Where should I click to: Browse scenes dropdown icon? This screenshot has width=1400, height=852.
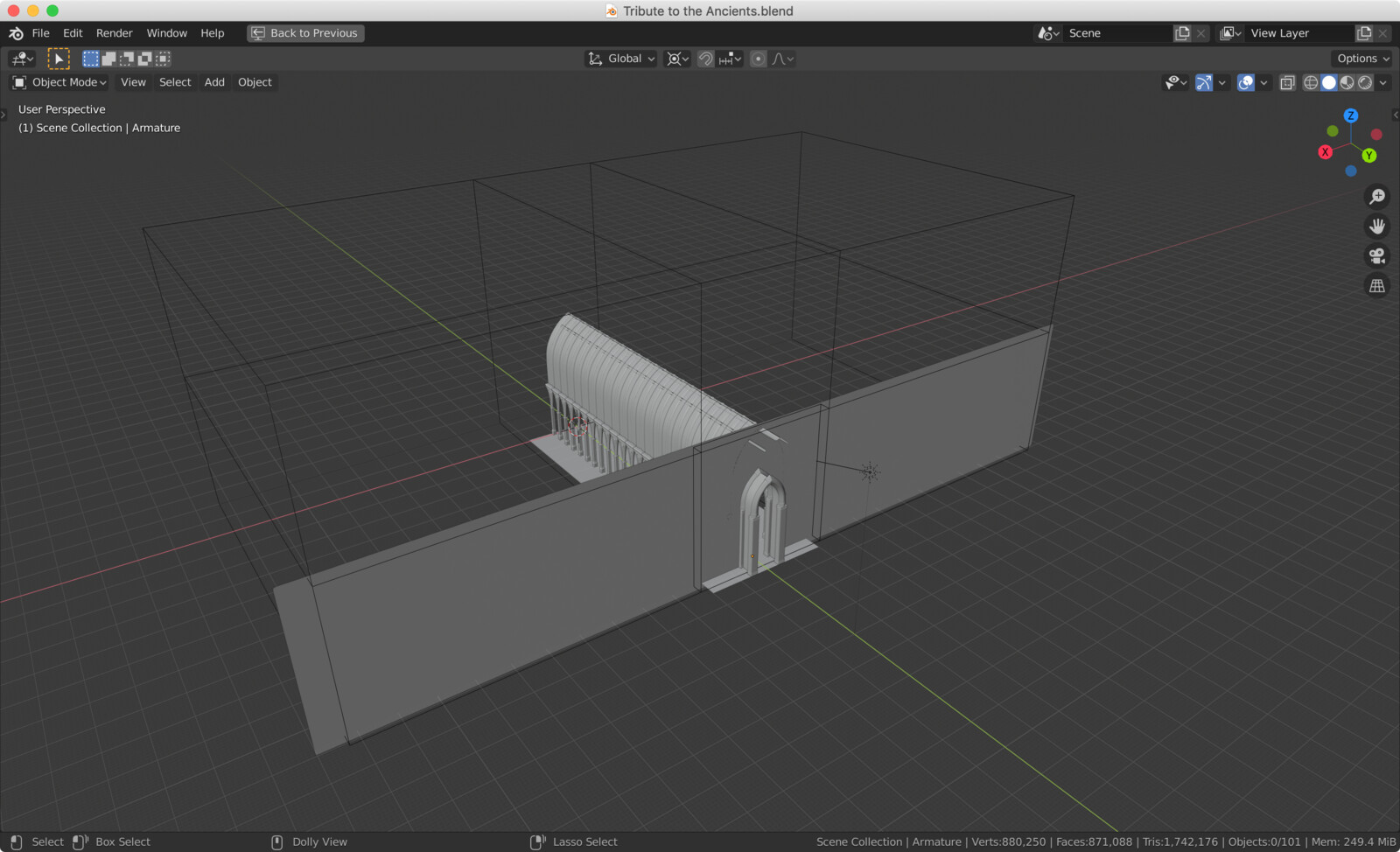[x=1049, y=33]
